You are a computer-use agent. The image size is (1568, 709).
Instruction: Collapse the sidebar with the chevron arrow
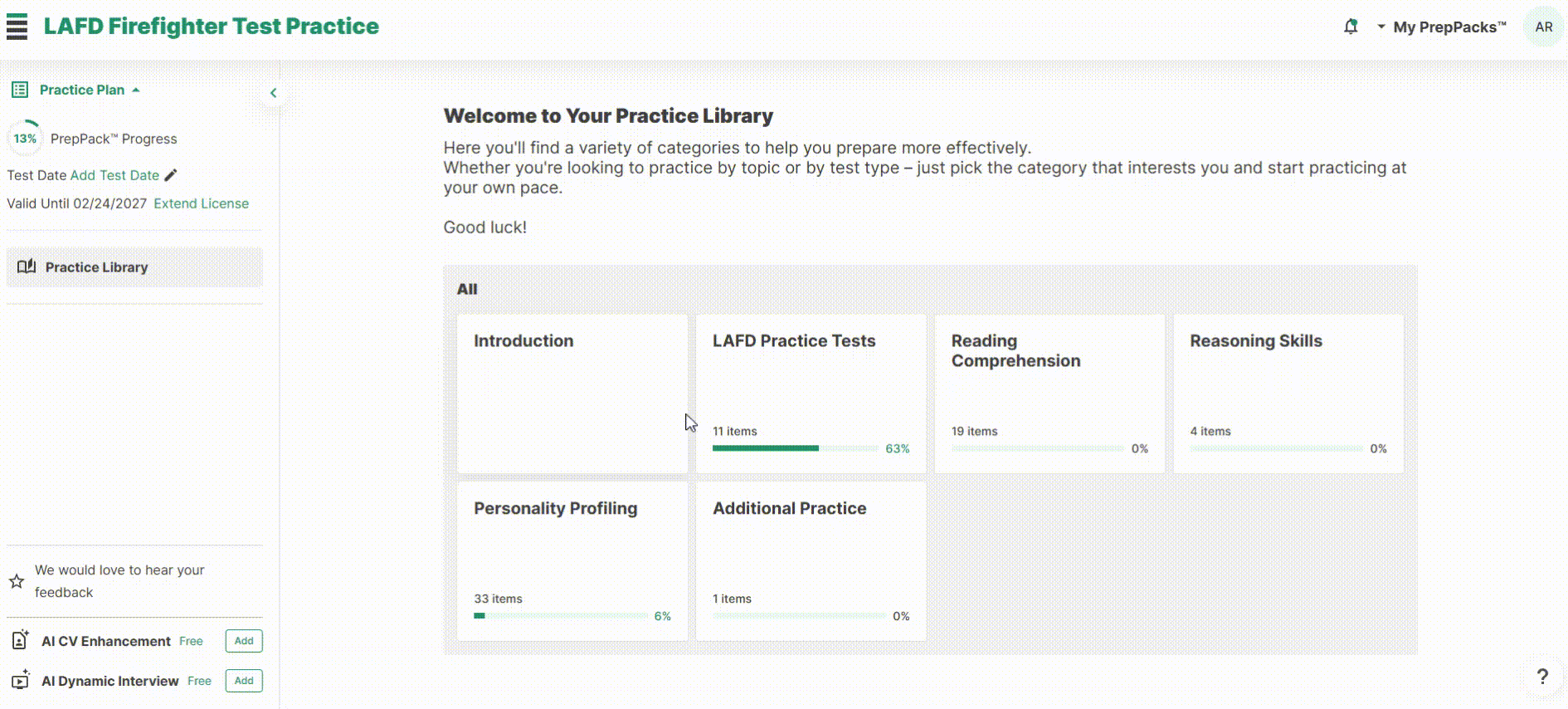pos(273,93)
